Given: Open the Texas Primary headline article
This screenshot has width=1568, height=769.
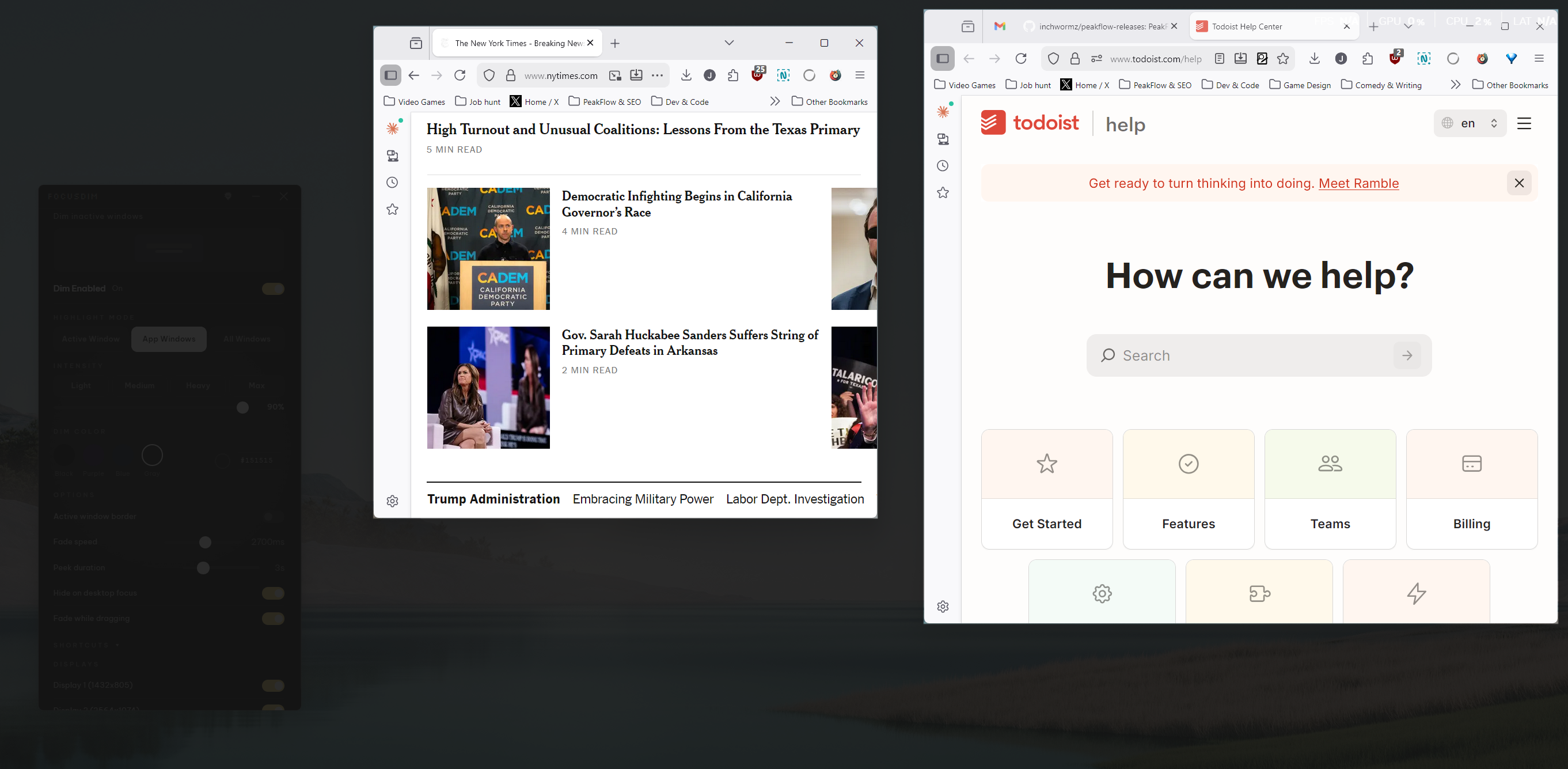Looking at the screenshot, I should 642,130.
